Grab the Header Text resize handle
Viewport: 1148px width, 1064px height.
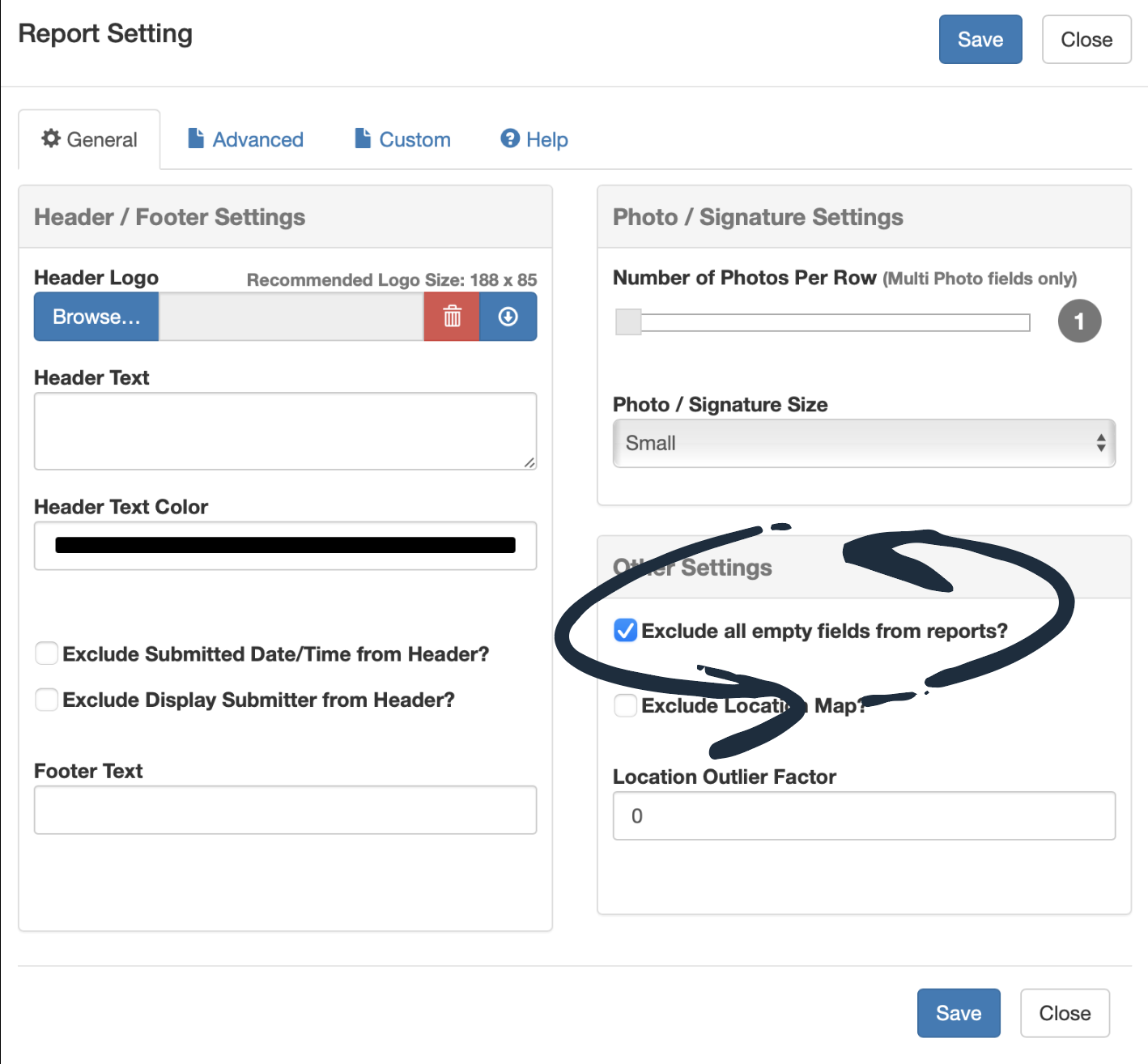point(529,462)
